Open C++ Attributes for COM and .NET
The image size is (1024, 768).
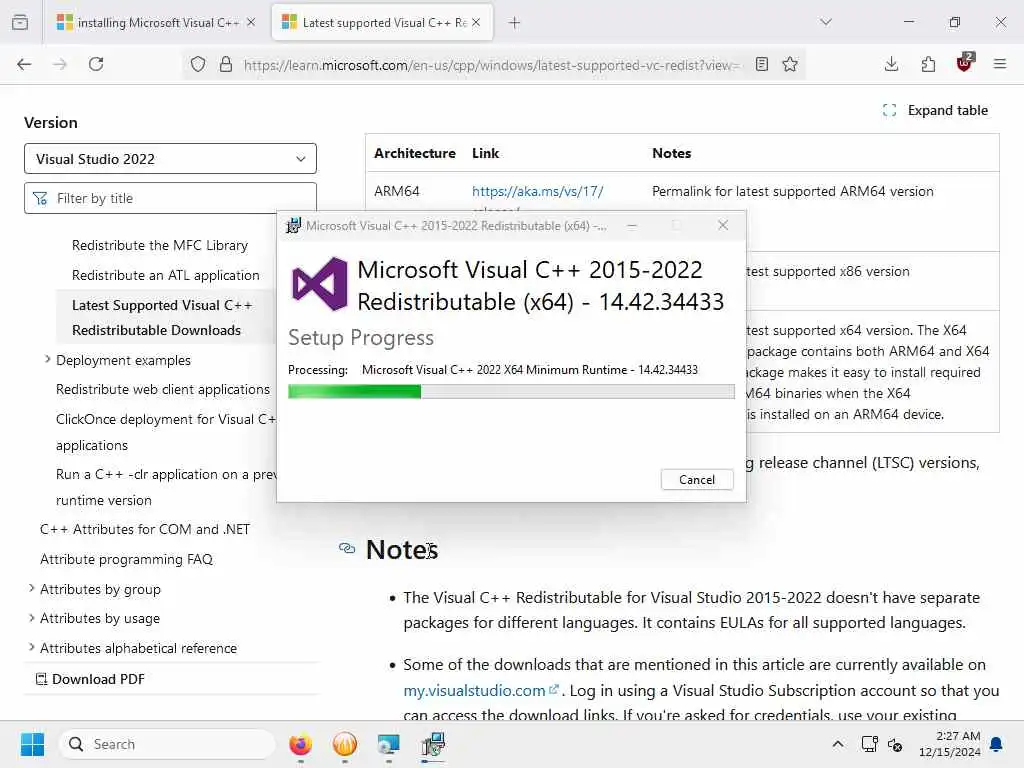(145, 529)
